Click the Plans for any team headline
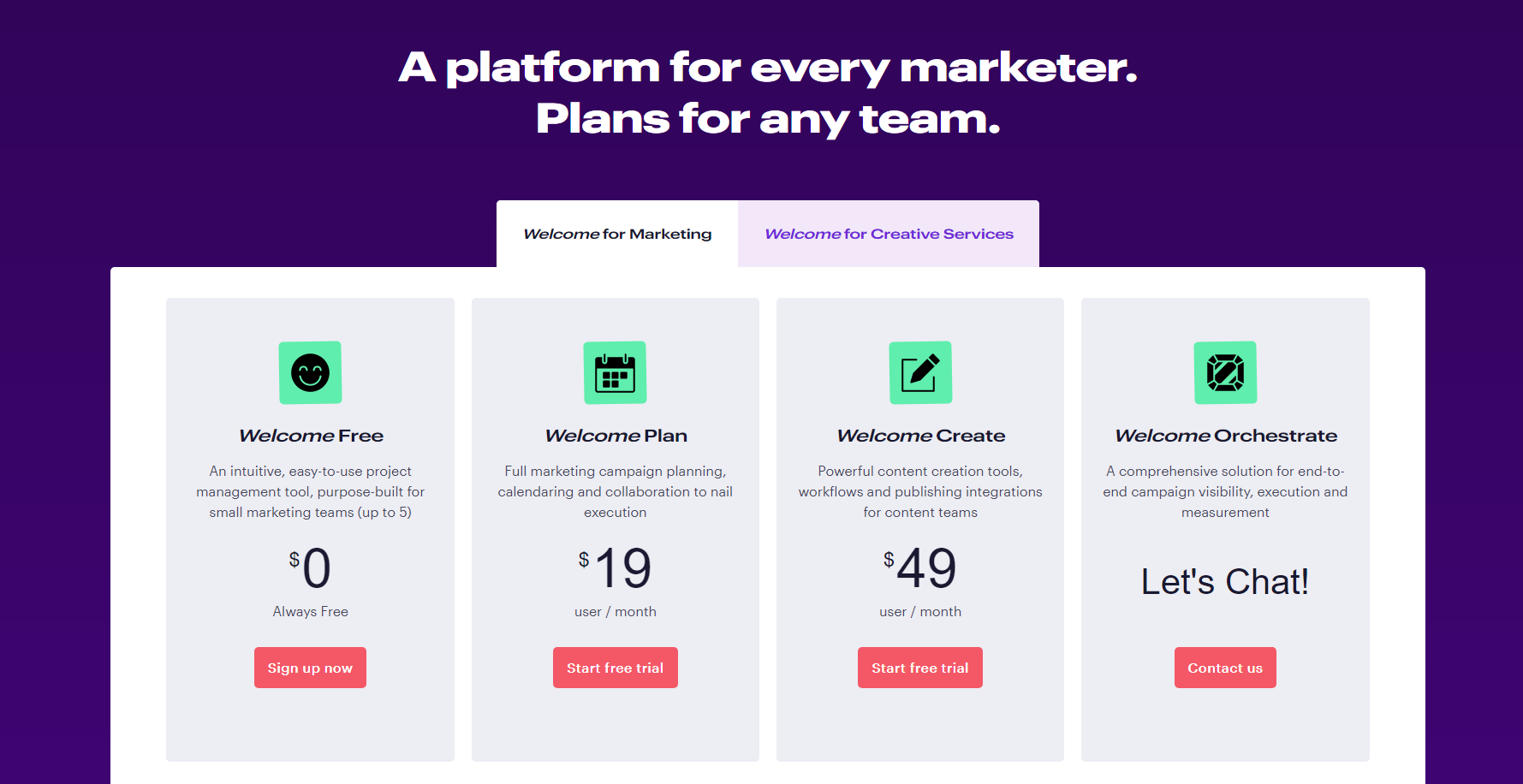Viewport: 1523px width, 784px height. pyautogui.click(x=766, y=118)
